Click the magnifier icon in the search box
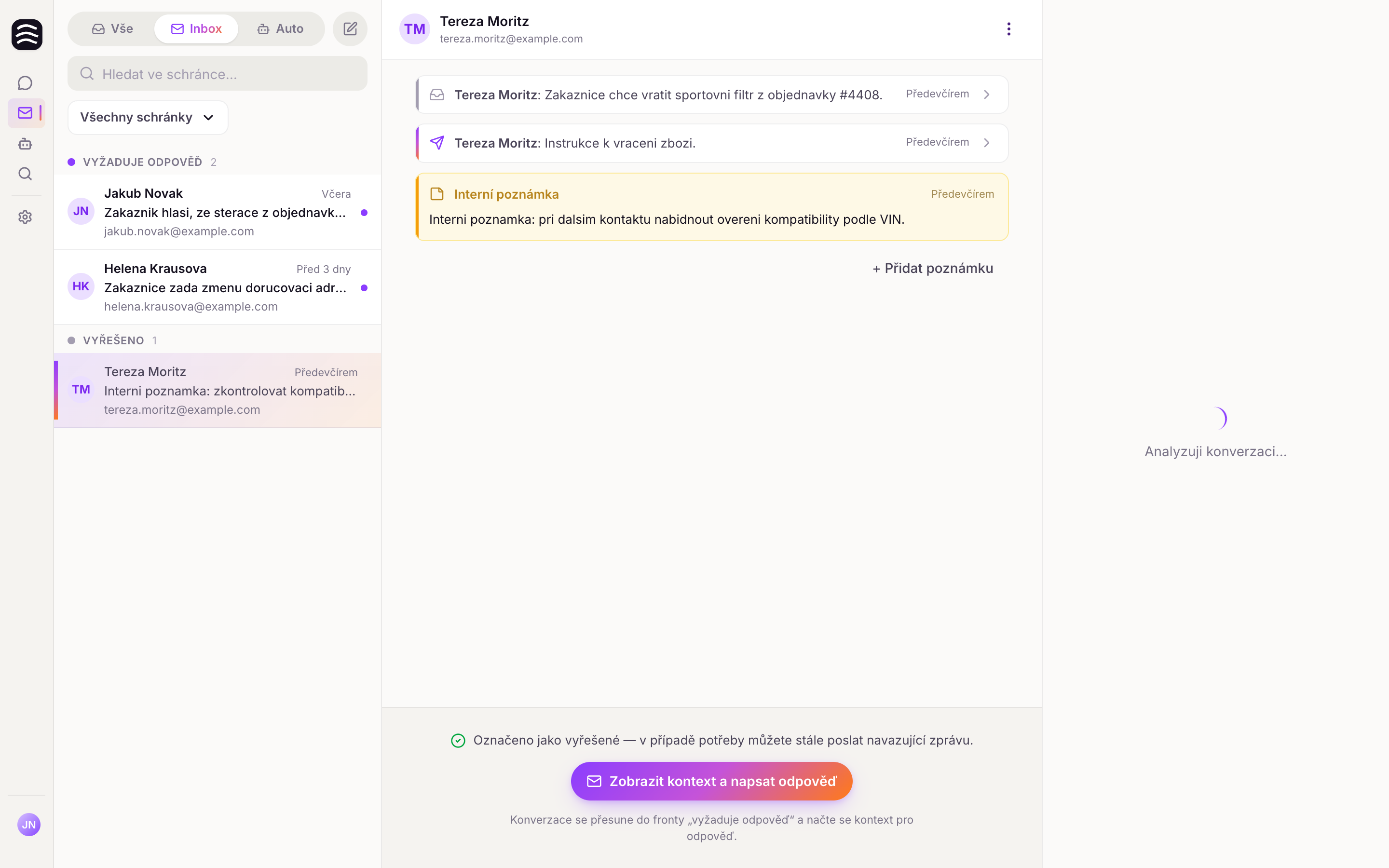Screen dimensions: 1389x868 pyautogui.click(x=87, y=73)
